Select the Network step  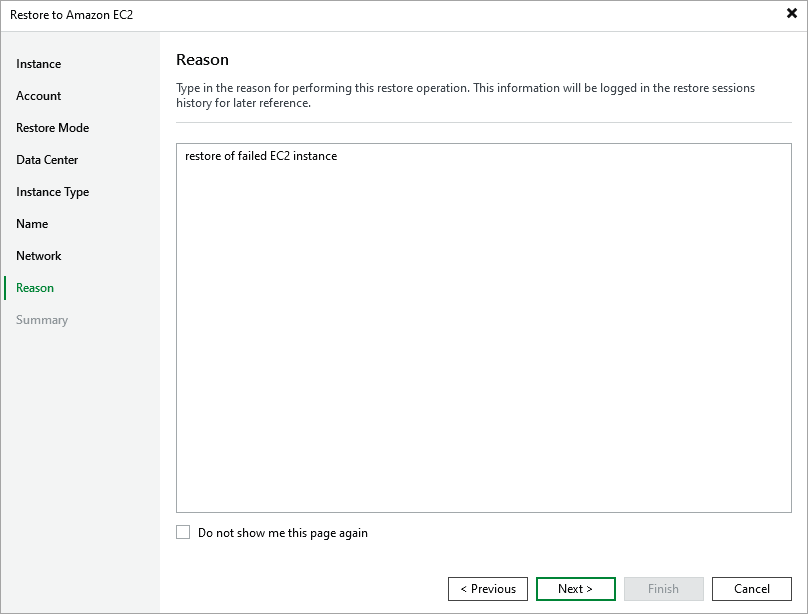39,256
